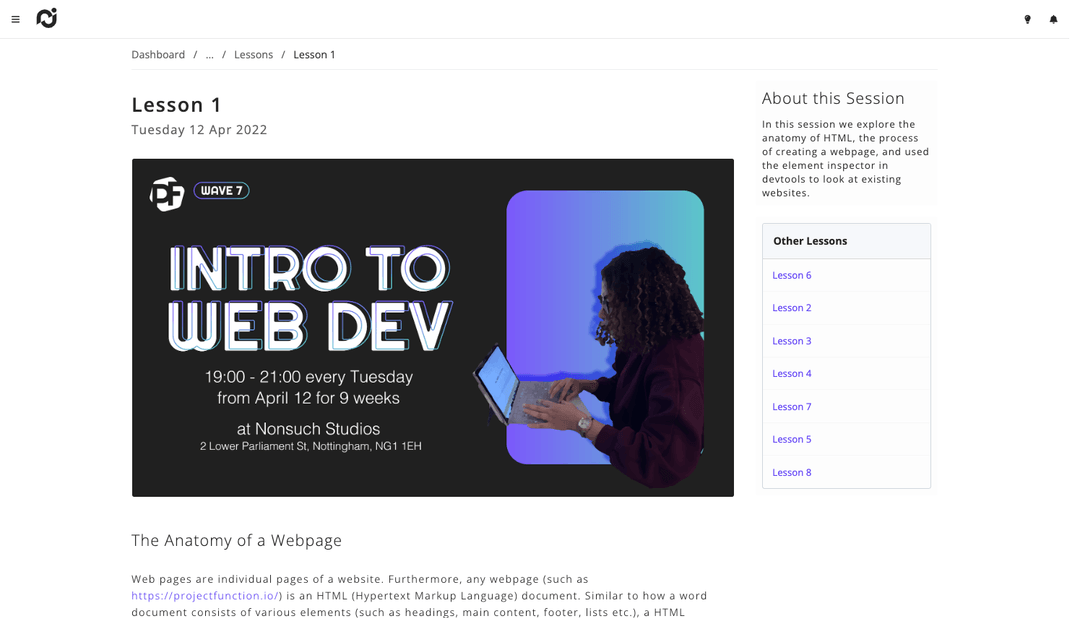Open Lesson 2 from Other Lessons
This screenshot has height=618, width=1080.
[x=791, y=308]
